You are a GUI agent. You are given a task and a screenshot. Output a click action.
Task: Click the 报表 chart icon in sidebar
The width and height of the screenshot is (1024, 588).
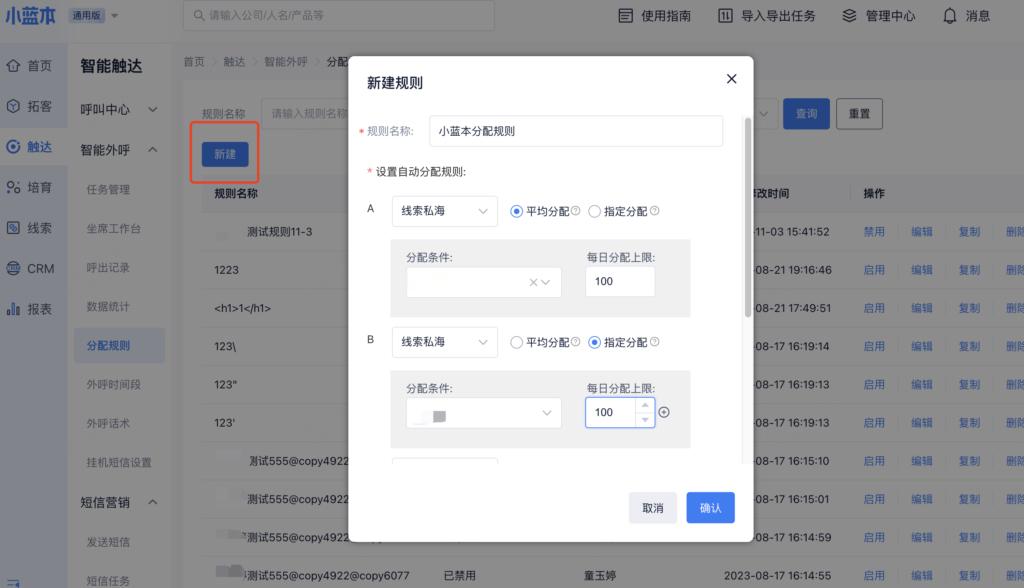pyautogui.click(x=13, y=309)
